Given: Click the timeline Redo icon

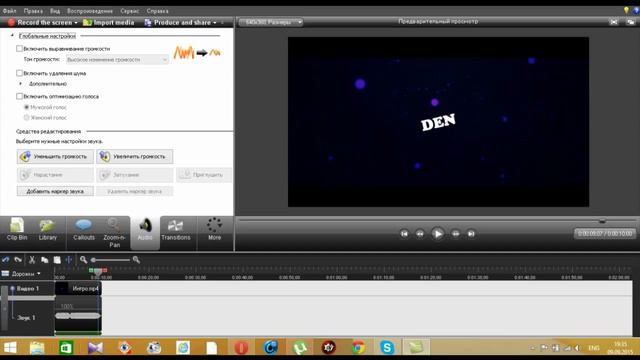Looking at the screenshot, I should [18, 260].
